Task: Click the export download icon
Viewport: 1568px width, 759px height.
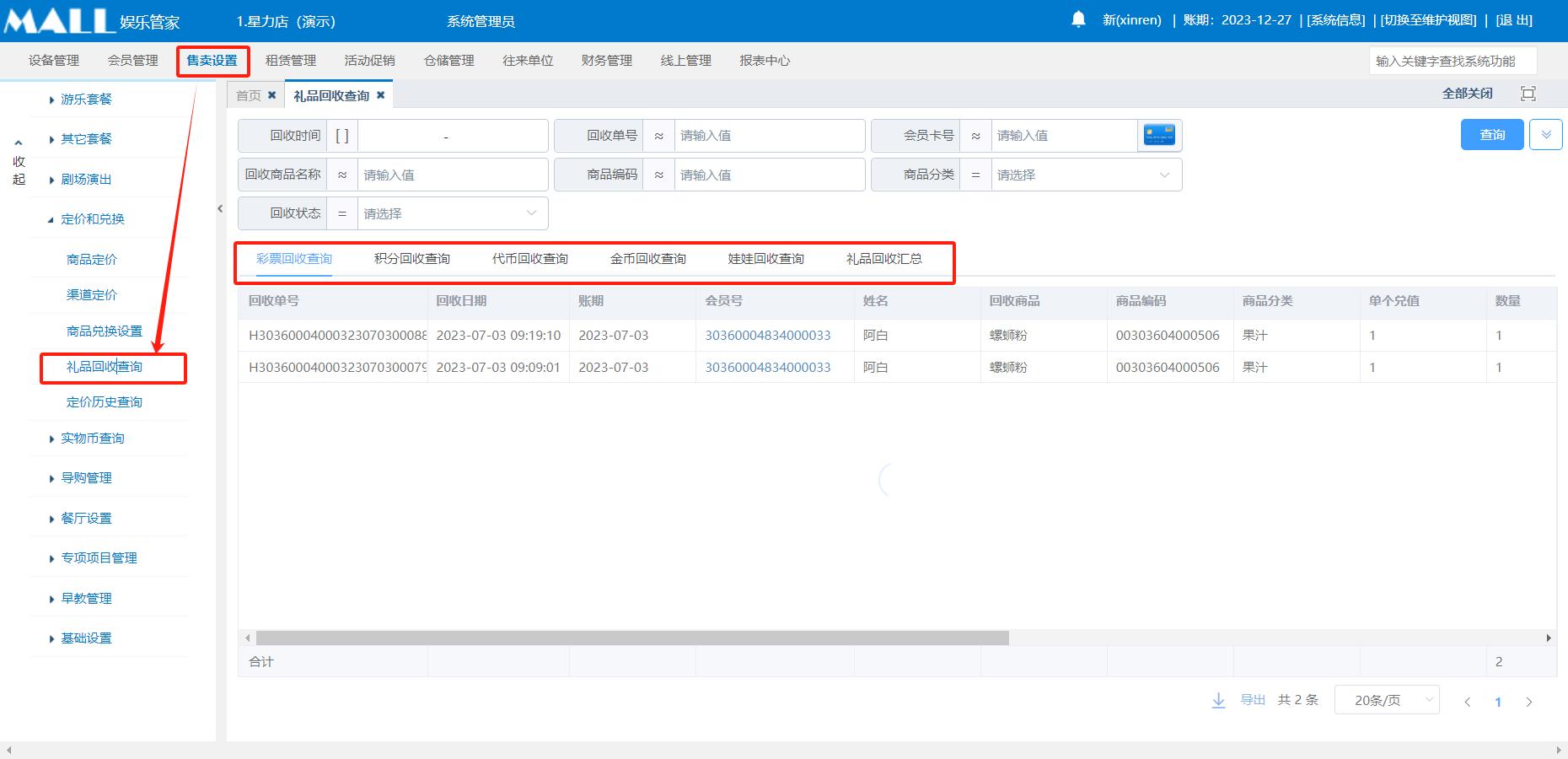Action: [x=1219, y=700]
